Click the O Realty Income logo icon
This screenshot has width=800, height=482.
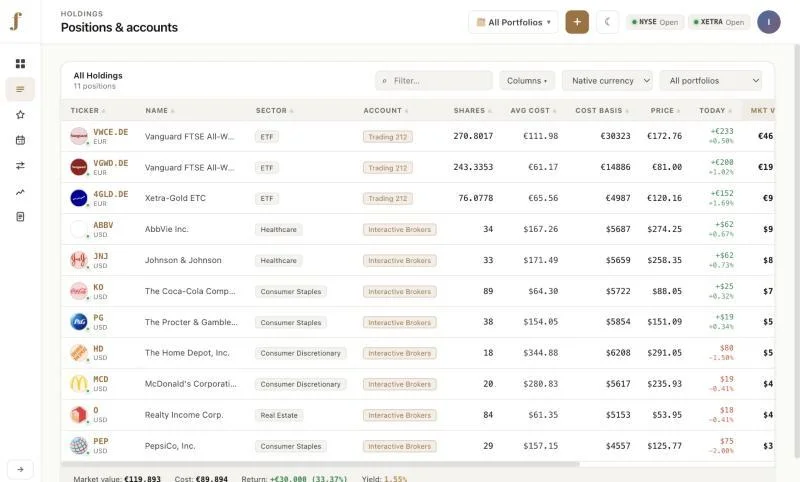[x=79, y=415]
